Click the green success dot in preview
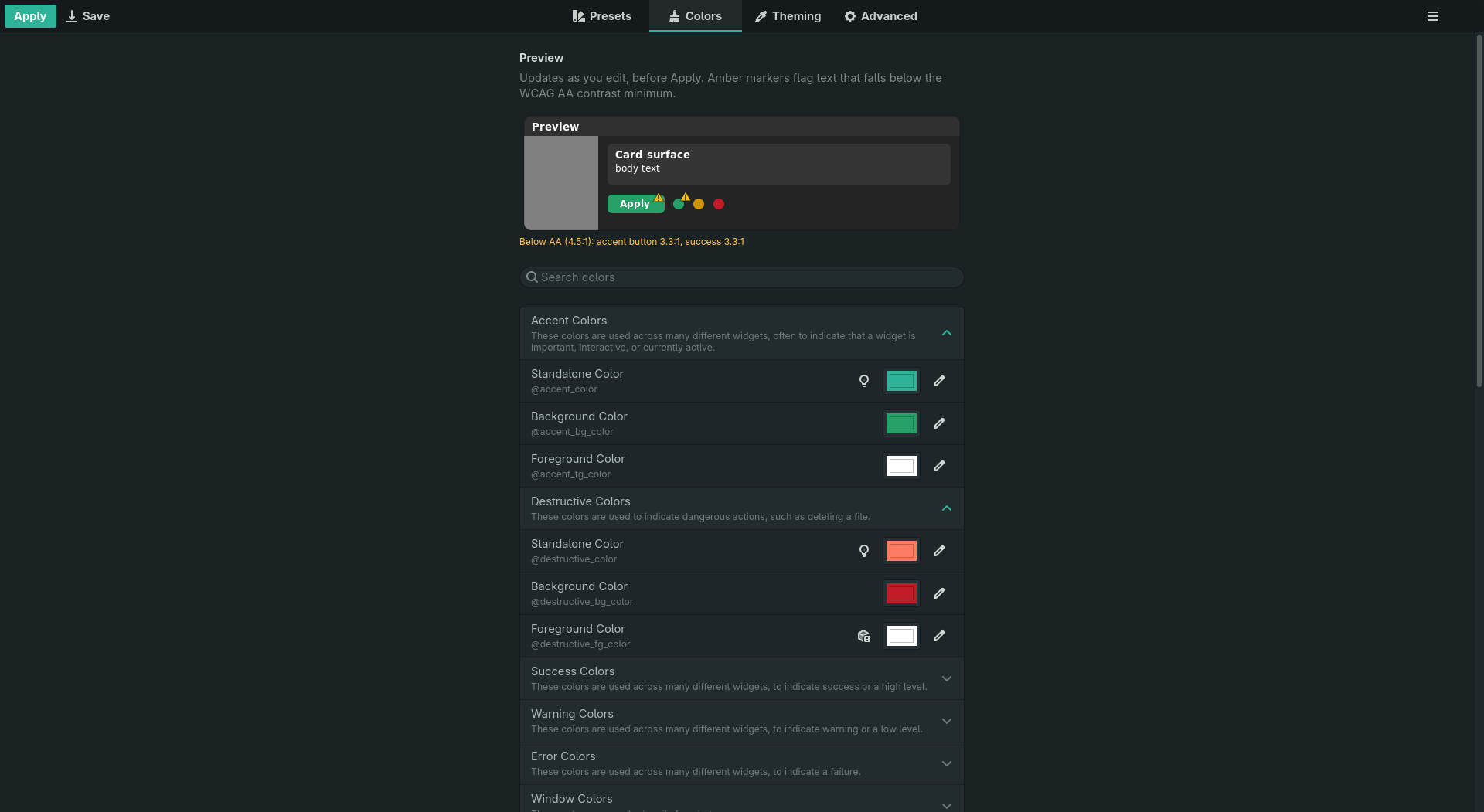 tap(679, 204)
